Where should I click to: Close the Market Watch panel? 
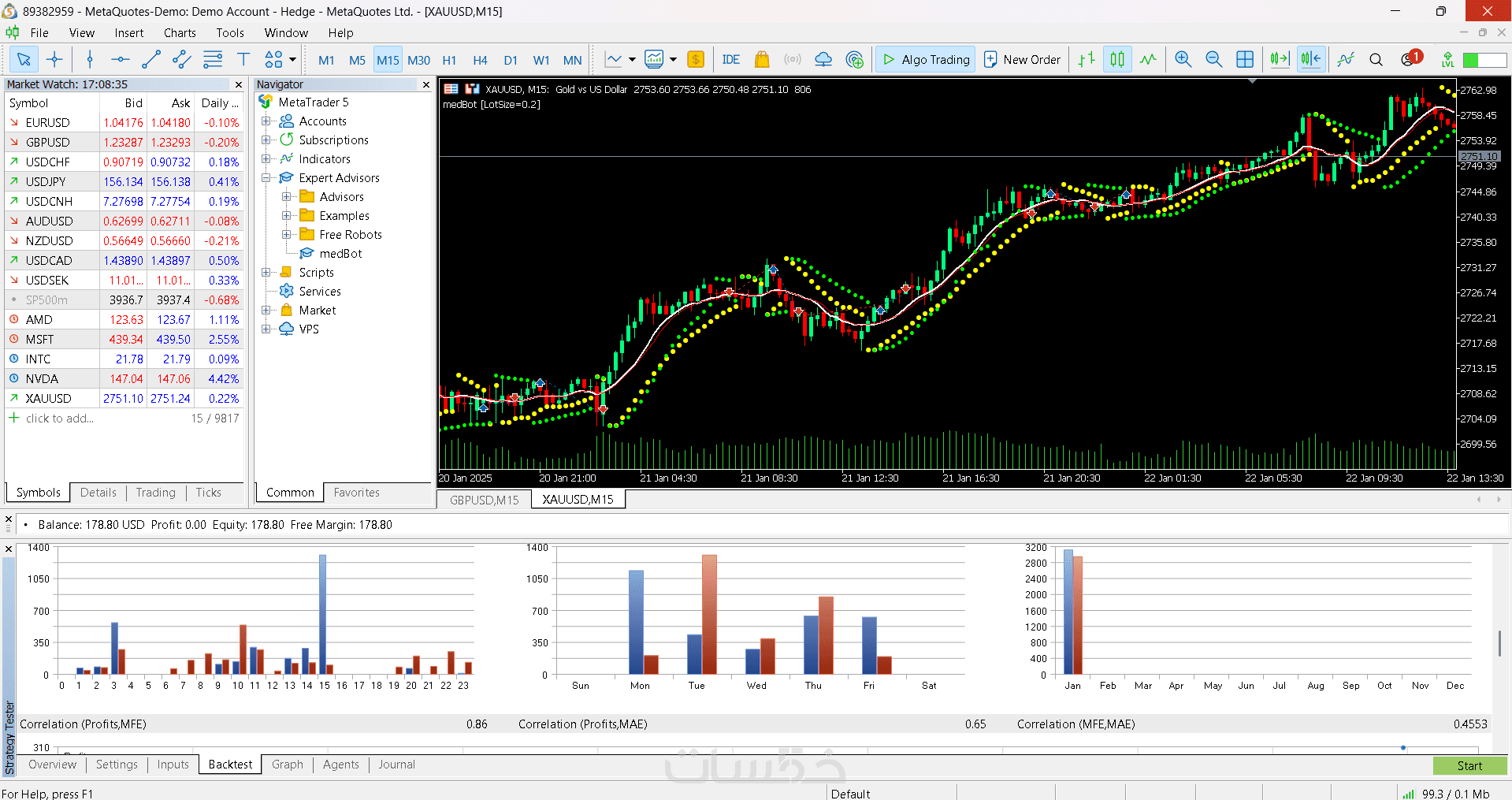238,84
